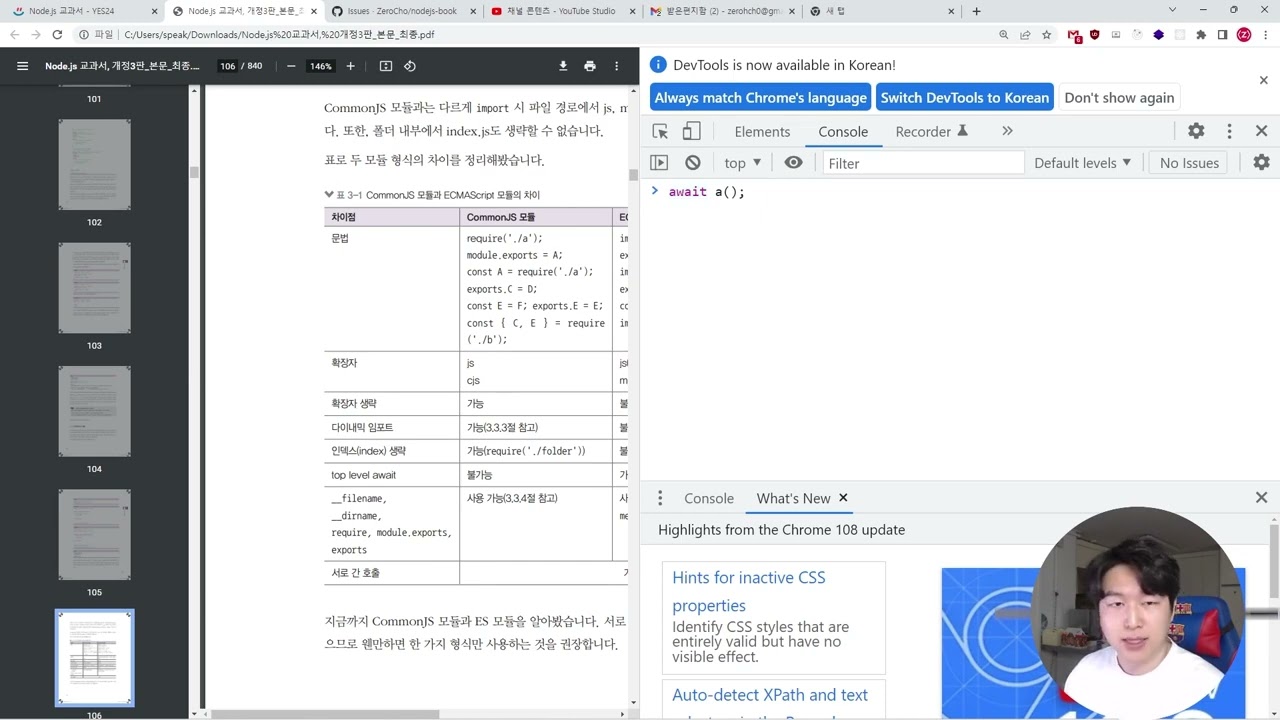Open the Default levels dropdown

pyautogui.click(x=1082, y=162)
